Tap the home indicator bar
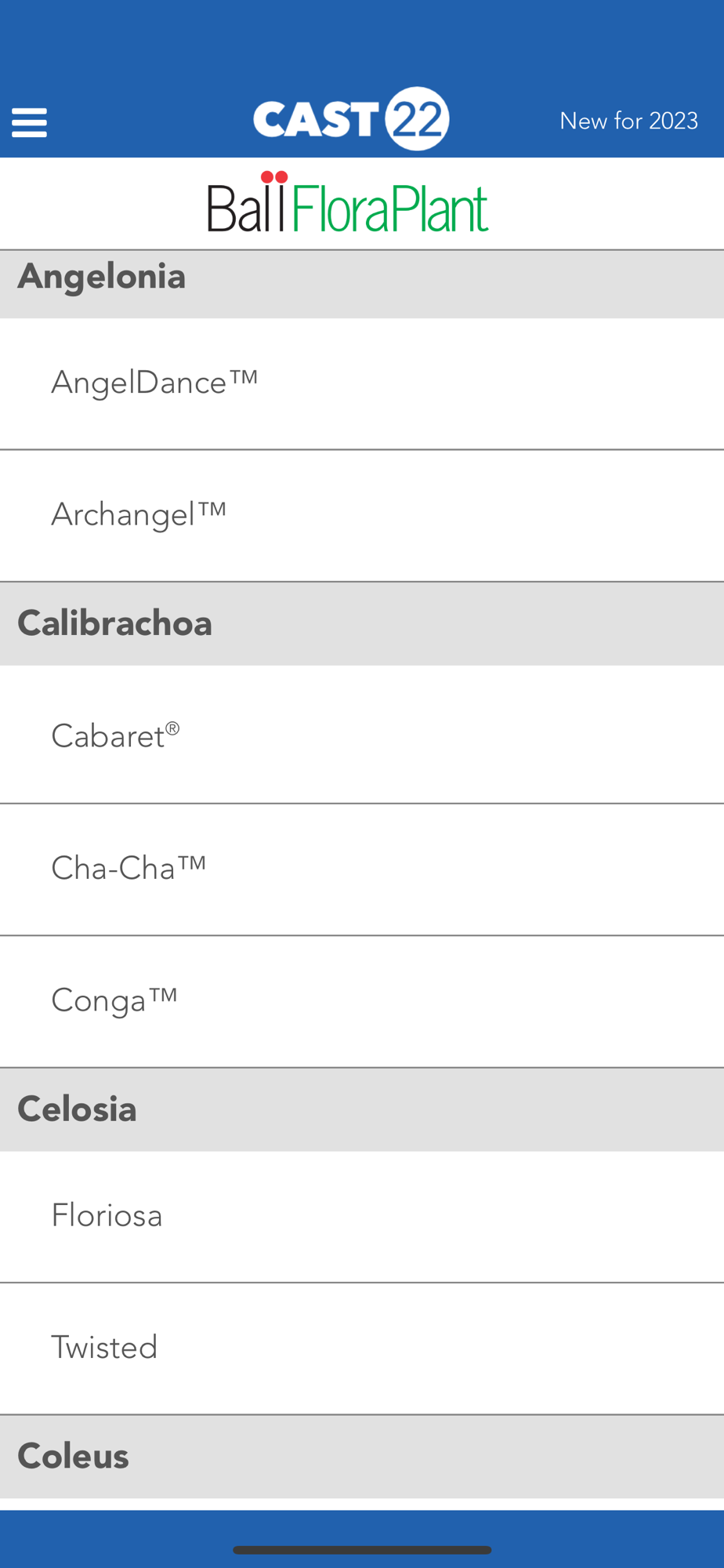This screenshot has height=1568, width=724. click(362, 1550)
